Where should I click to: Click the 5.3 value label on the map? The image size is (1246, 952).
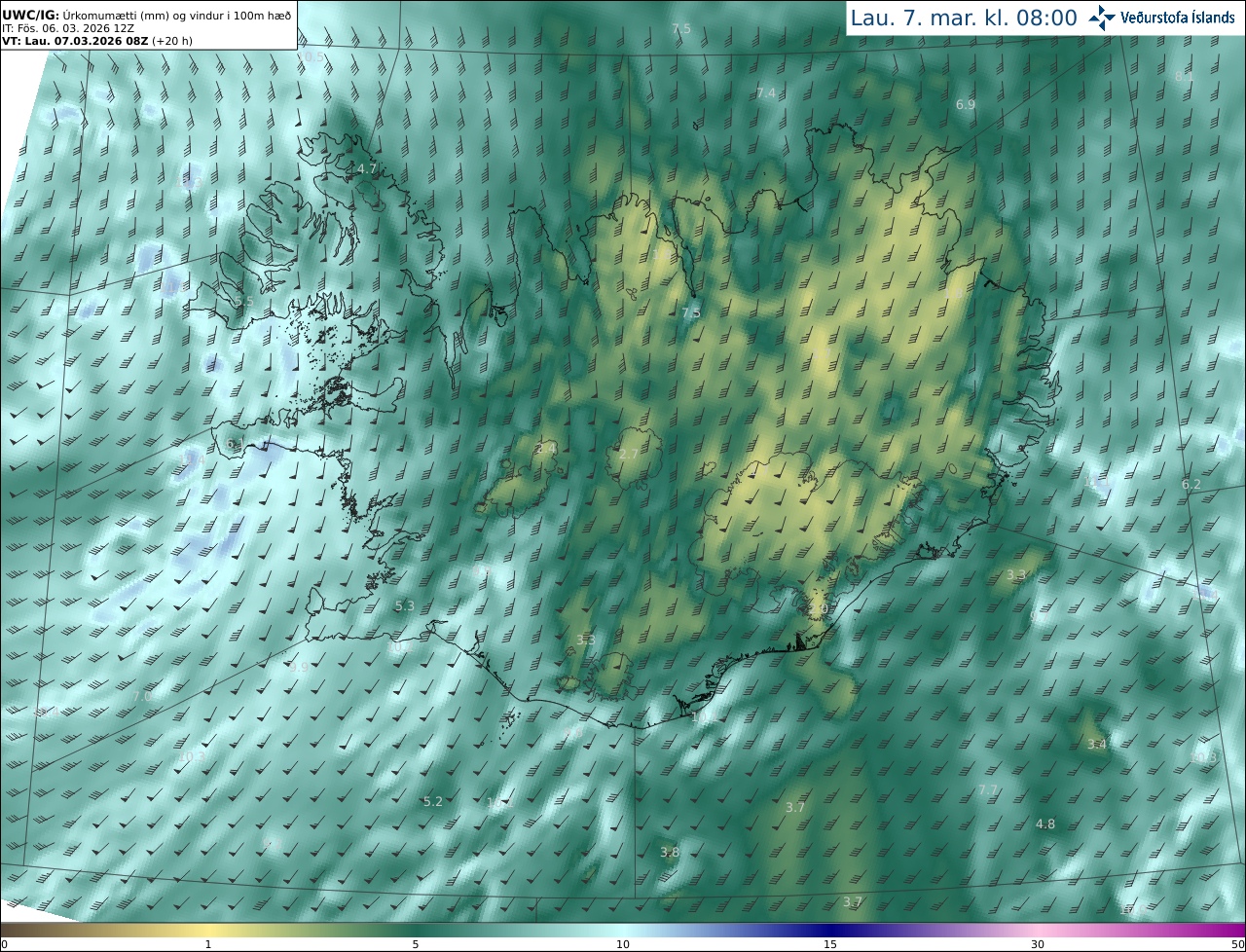point(405,605)
